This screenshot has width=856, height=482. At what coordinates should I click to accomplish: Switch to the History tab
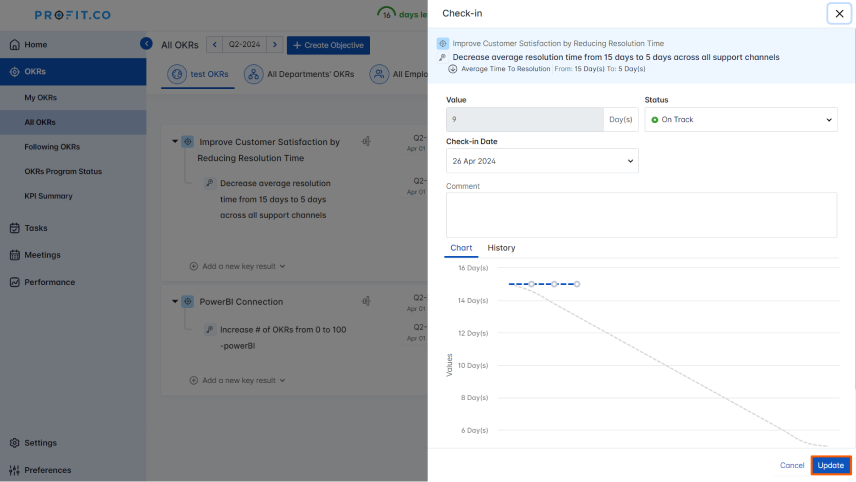[501, 248]
